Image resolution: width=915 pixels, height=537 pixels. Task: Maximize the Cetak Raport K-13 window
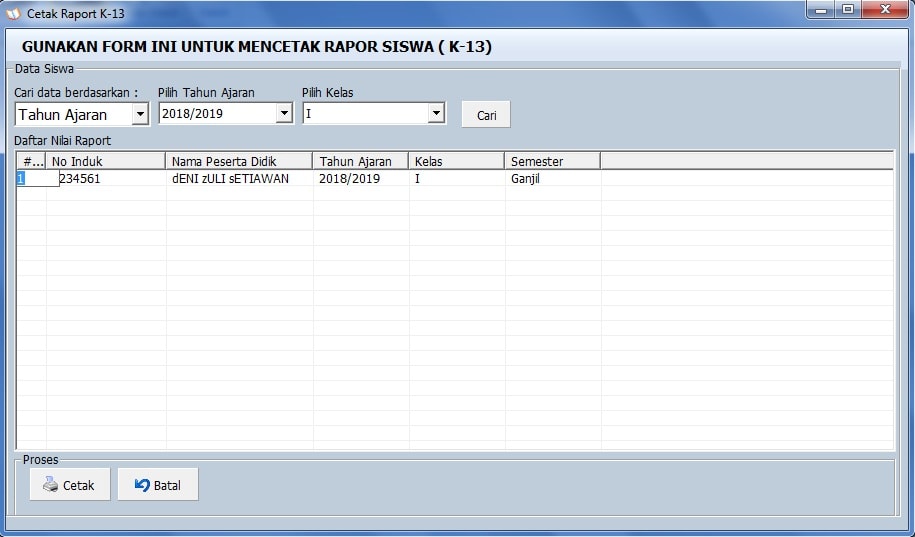(x=848, y=9)
